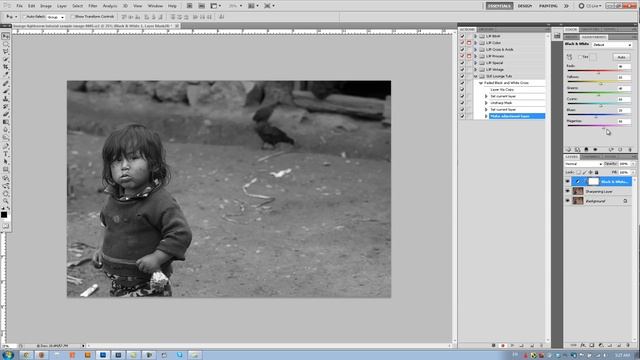Screen dimensions: 640x360
Task: Click the Layer Via Copy action step
Action: (x=502, y=89)
